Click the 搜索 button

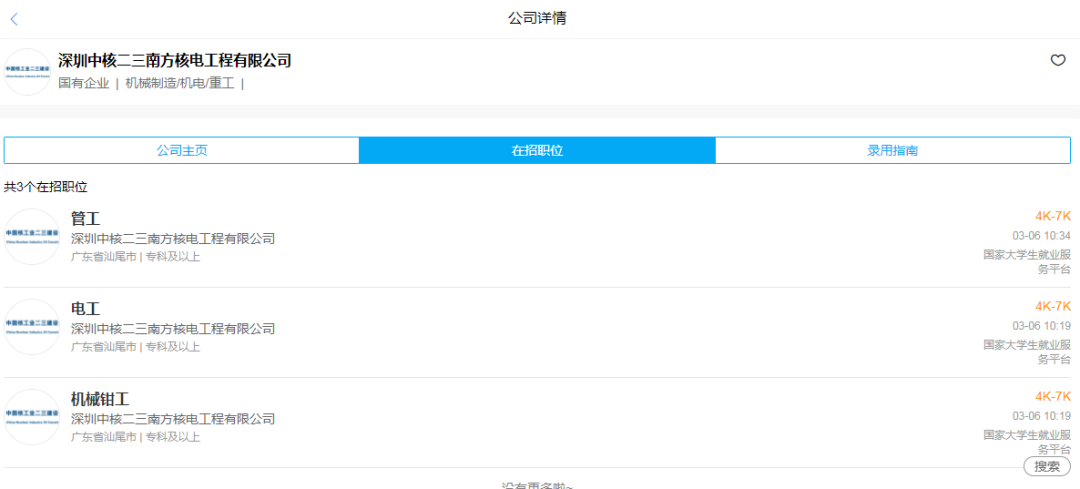pyautogui.click(x=1047, y=466)
